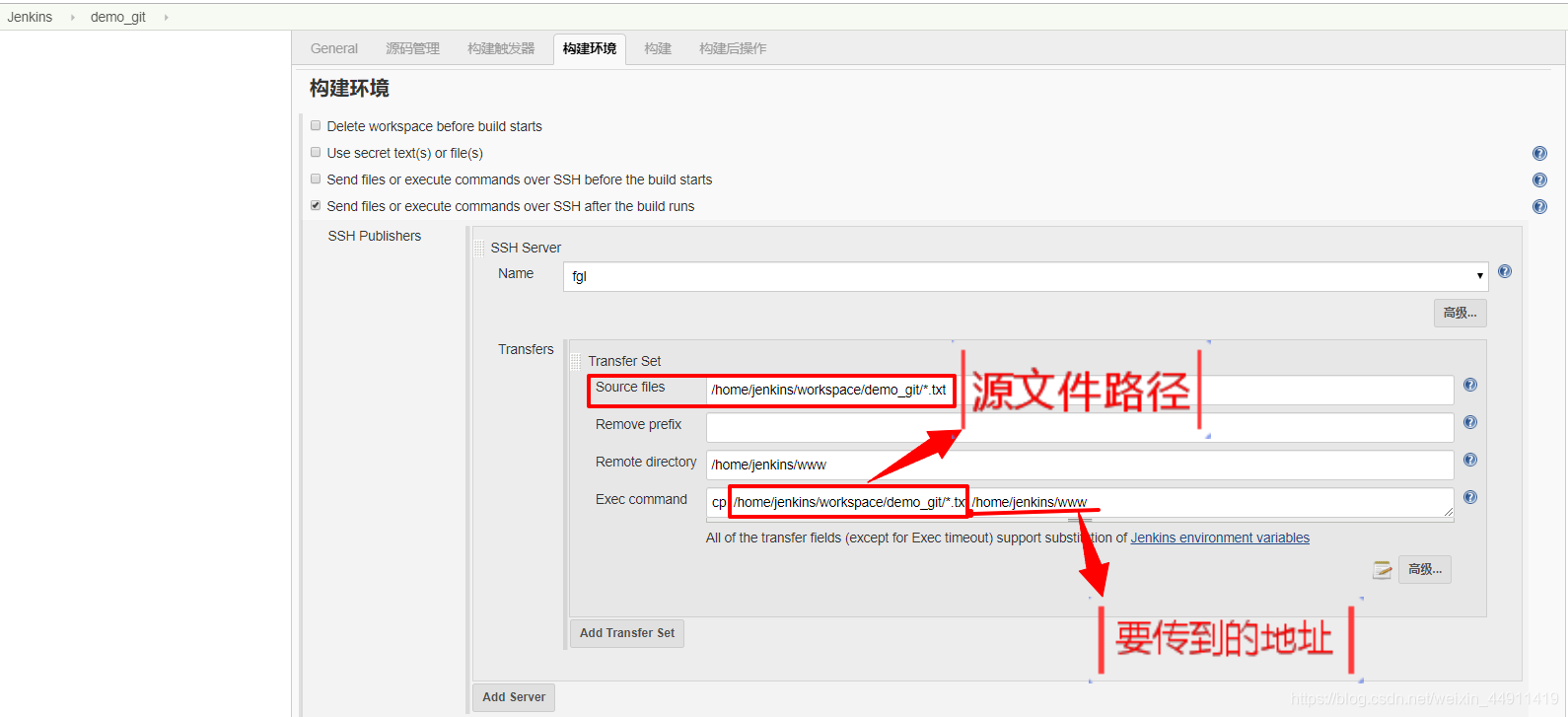Switch to 源码管理 tab
Viewport: 1568px width, 717px height.
412,48
